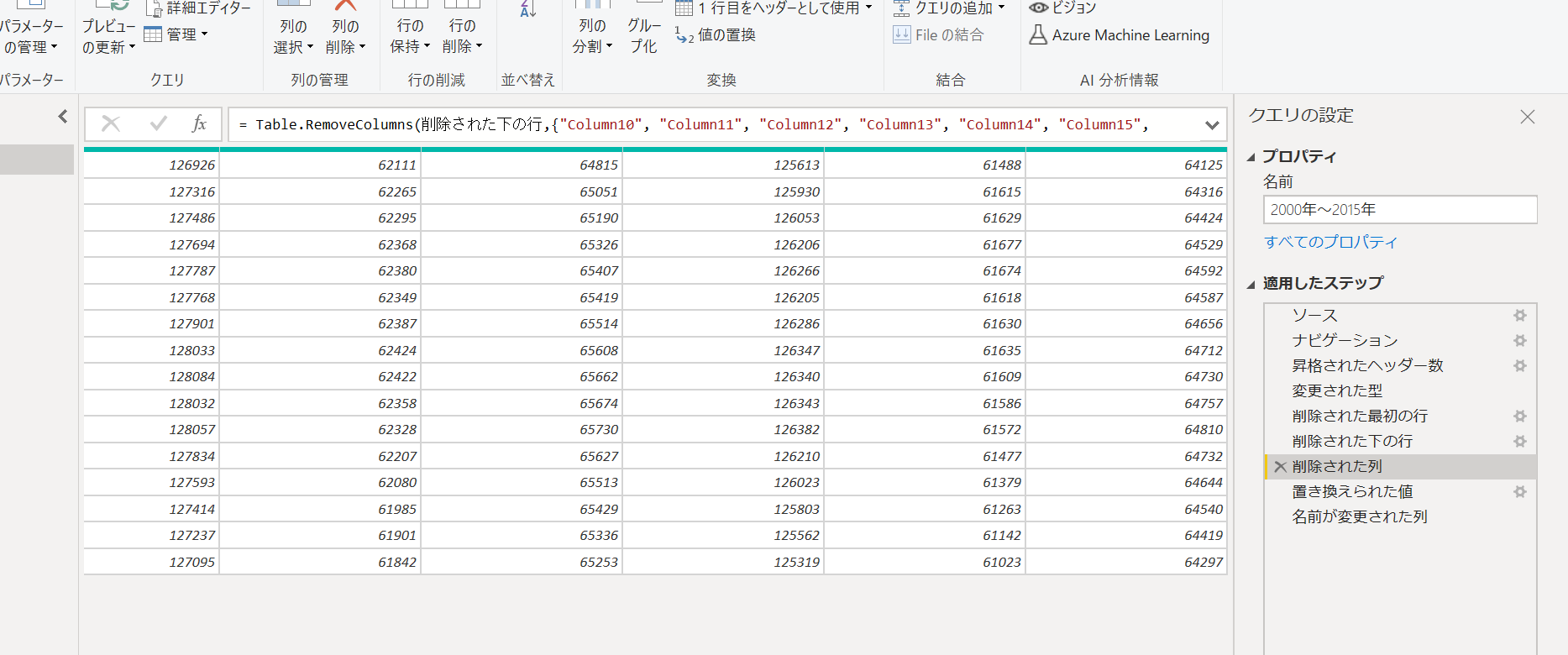1568x655 pixels.
Task: Open settings gear for ソース step
Action: [1519, 316]
